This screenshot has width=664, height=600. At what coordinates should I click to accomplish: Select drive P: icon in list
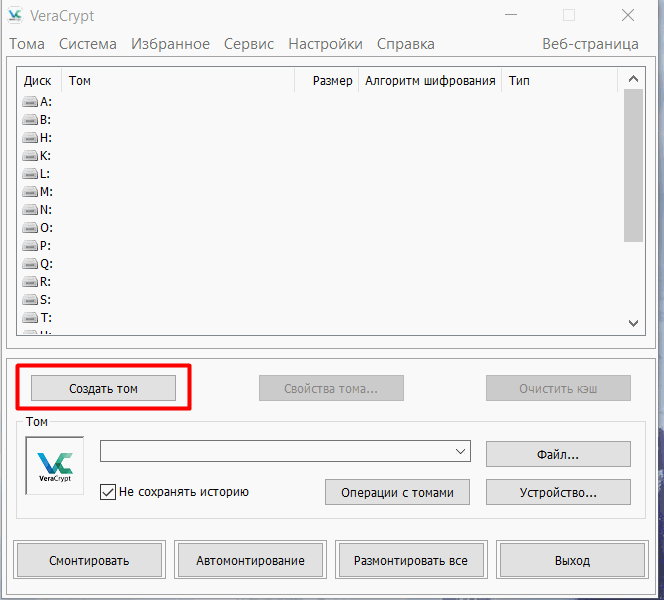click(x=30, y=246)
